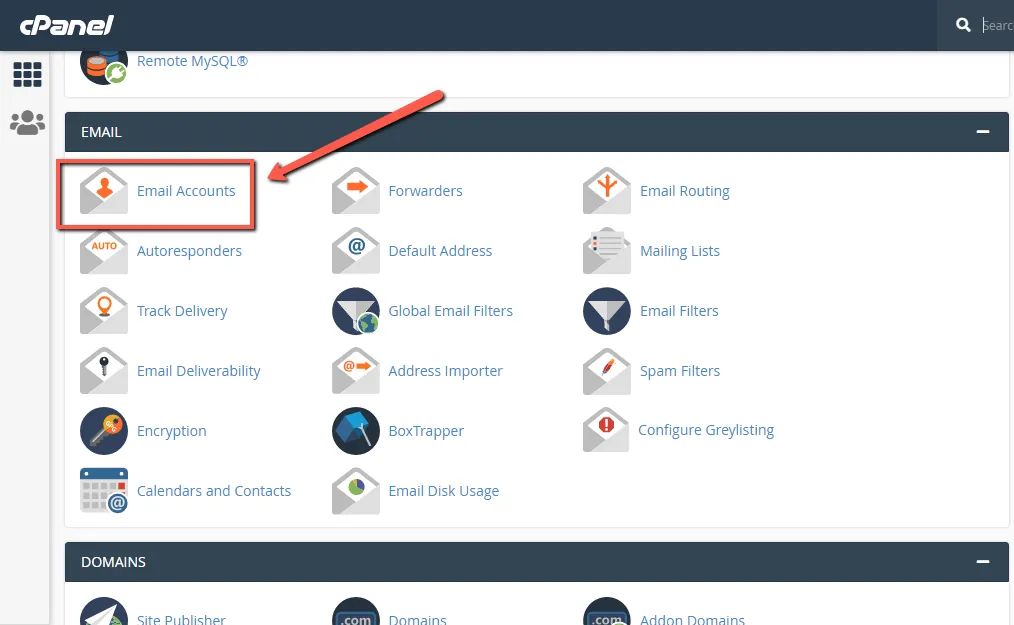Open the Remote MySQL® link
The height and width of the screenshot is (625, 1014).
pyautogui.click(x=193, y=61)
